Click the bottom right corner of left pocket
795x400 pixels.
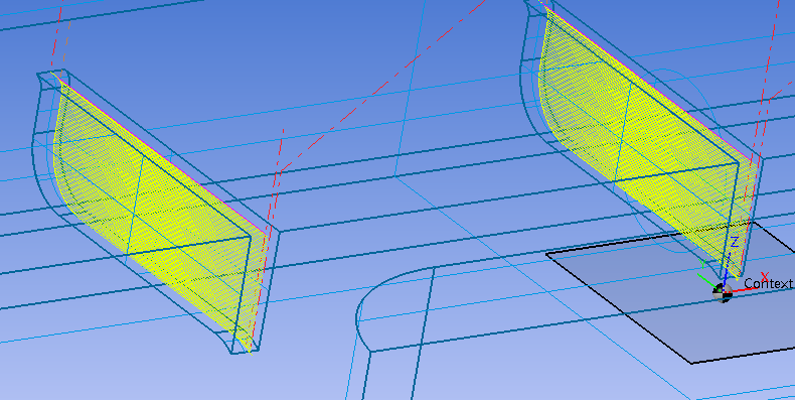click(248, 352)
